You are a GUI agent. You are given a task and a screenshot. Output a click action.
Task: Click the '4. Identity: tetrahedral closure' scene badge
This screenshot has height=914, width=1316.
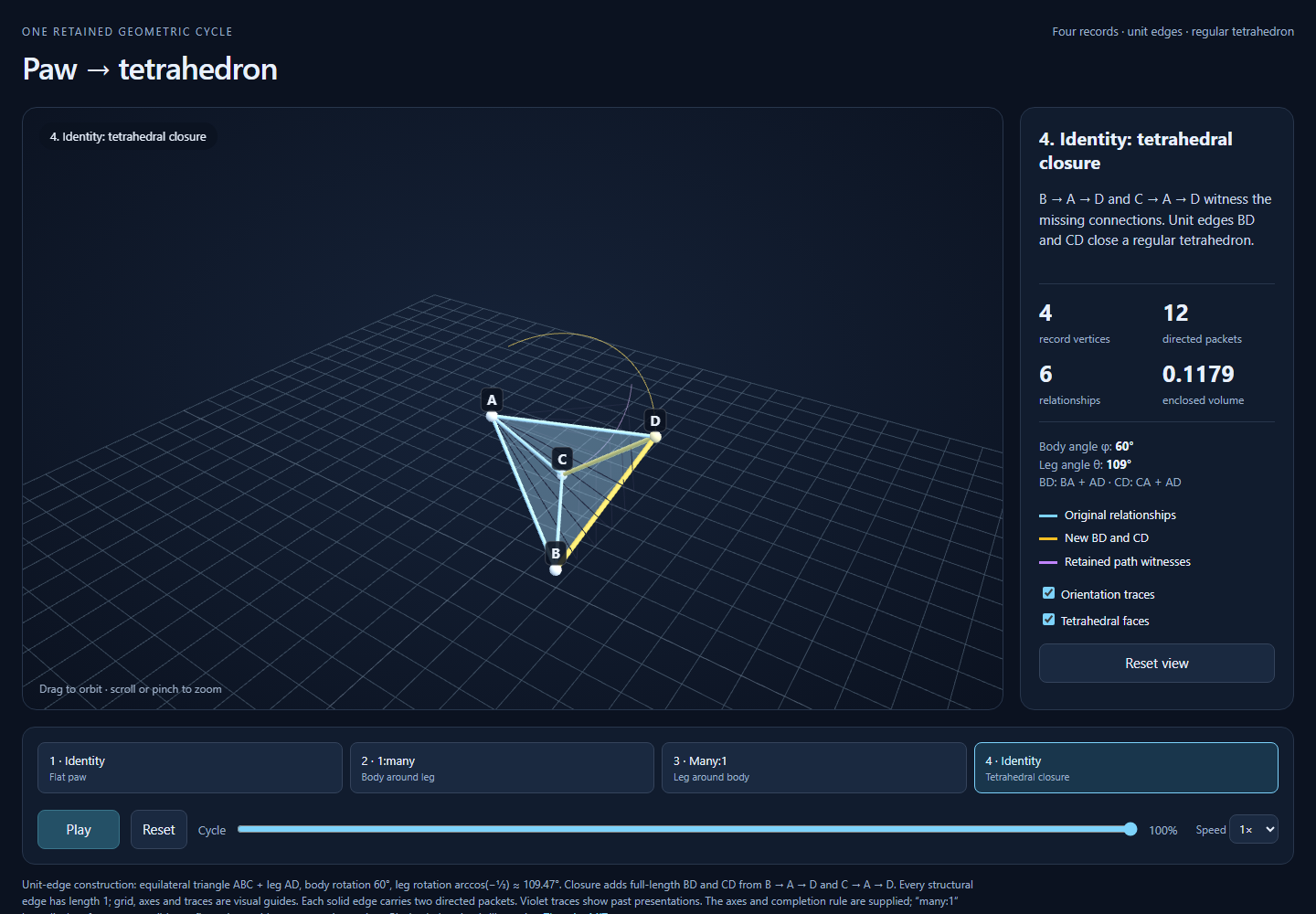128,136
